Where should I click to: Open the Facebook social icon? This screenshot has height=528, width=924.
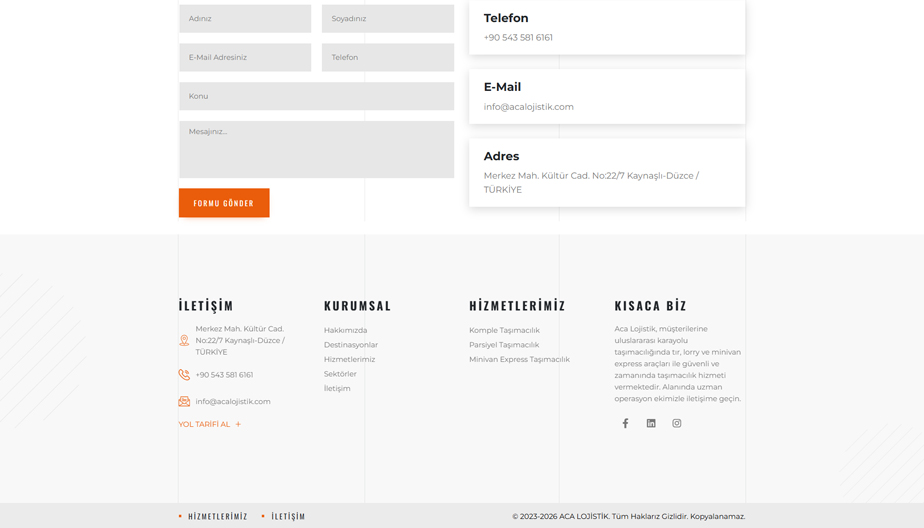tap(625, 423)
